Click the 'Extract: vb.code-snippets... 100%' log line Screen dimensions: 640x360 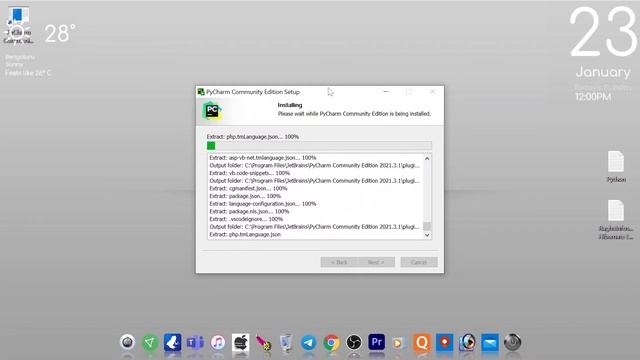click(x=249, y=173)
